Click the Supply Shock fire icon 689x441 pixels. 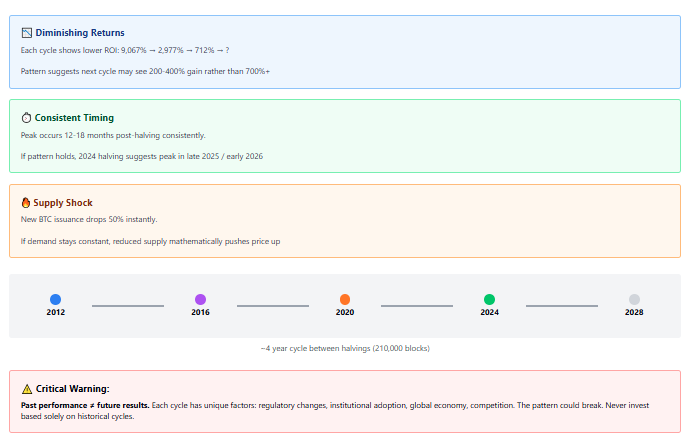[x=26, y=203]
